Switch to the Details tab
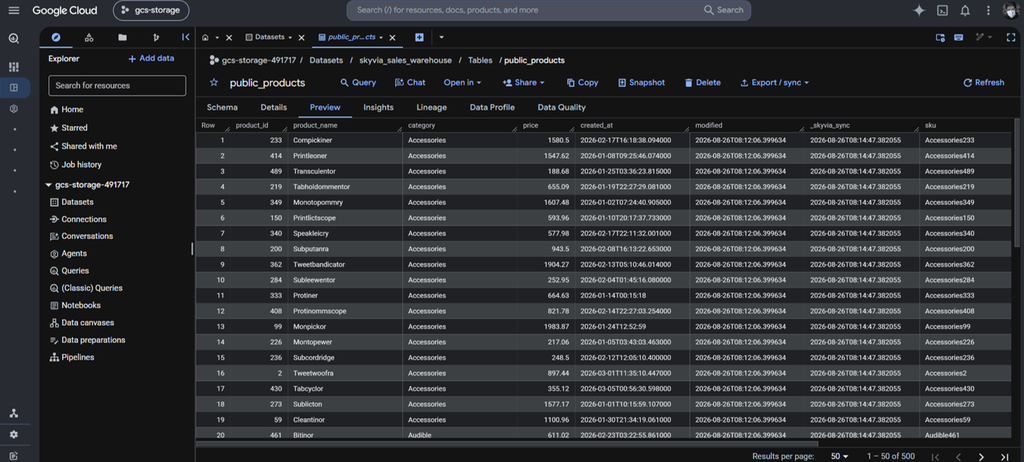 coord(274,107)
